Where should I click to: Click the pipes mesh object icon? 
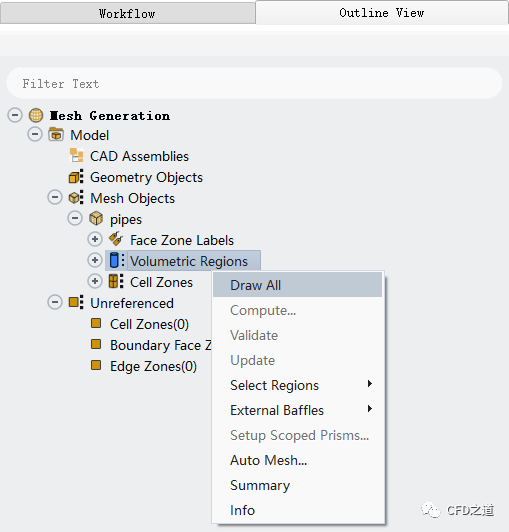click(x=96, y=218)
